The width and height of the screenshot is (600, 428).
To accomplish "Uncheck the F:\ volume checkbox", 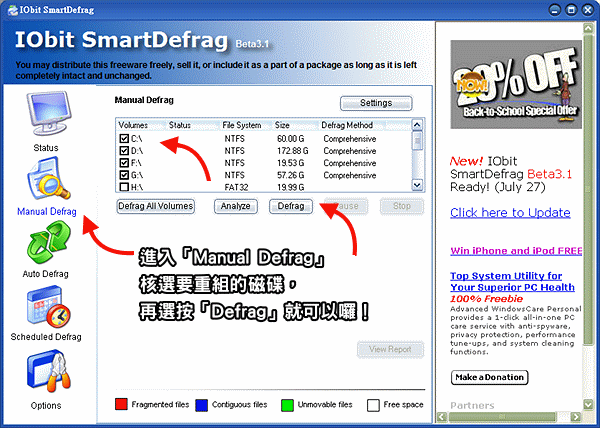I will (124, 163).
